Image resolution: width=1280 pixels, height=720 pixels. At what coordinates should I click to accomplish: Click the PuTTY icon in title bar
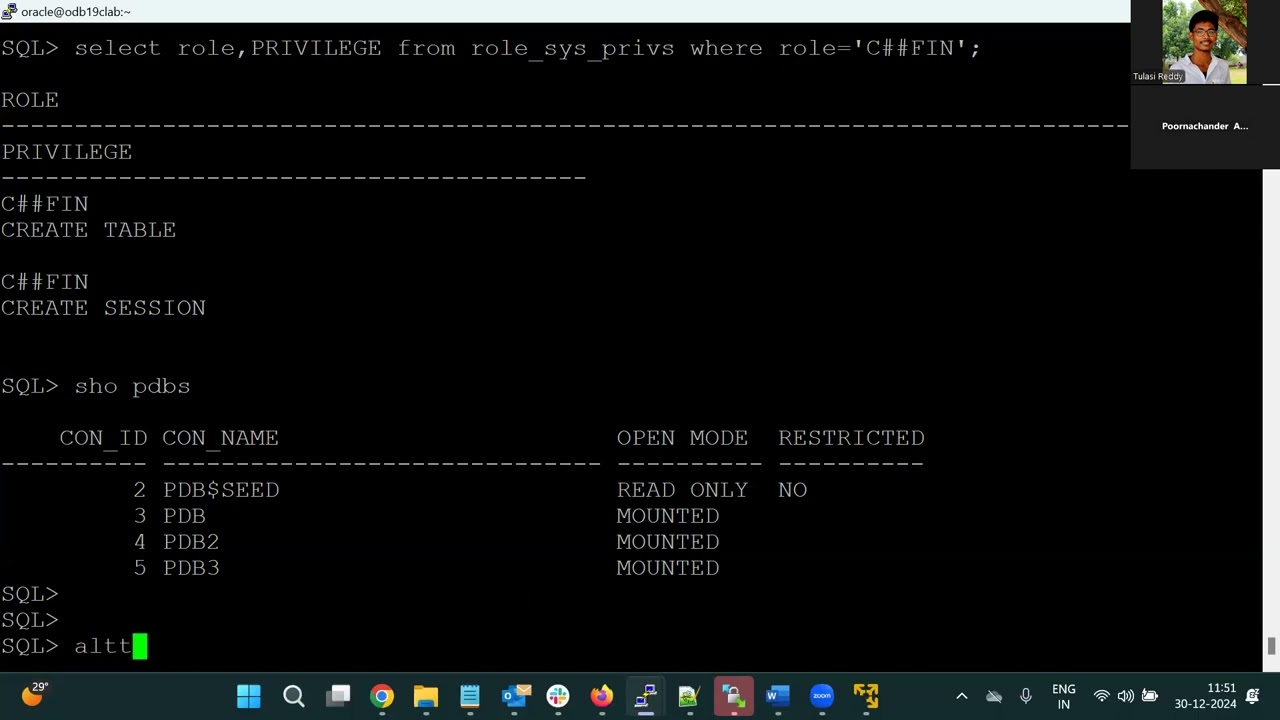pos(9,11)
